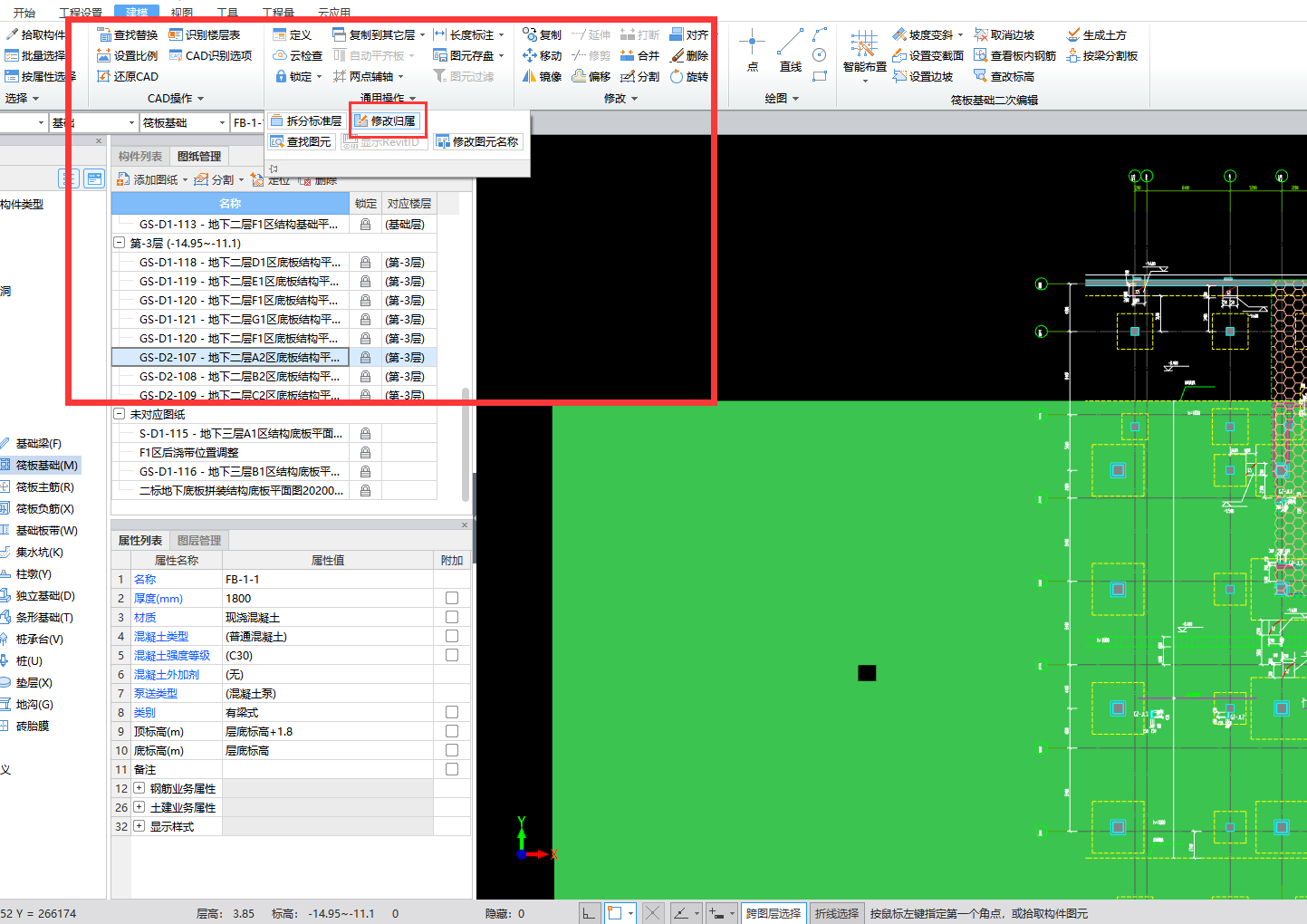Toggle lock for GS-D2-107 drawing
Image resolution: width=1307 pixels, height=924 pixels.
365,357
